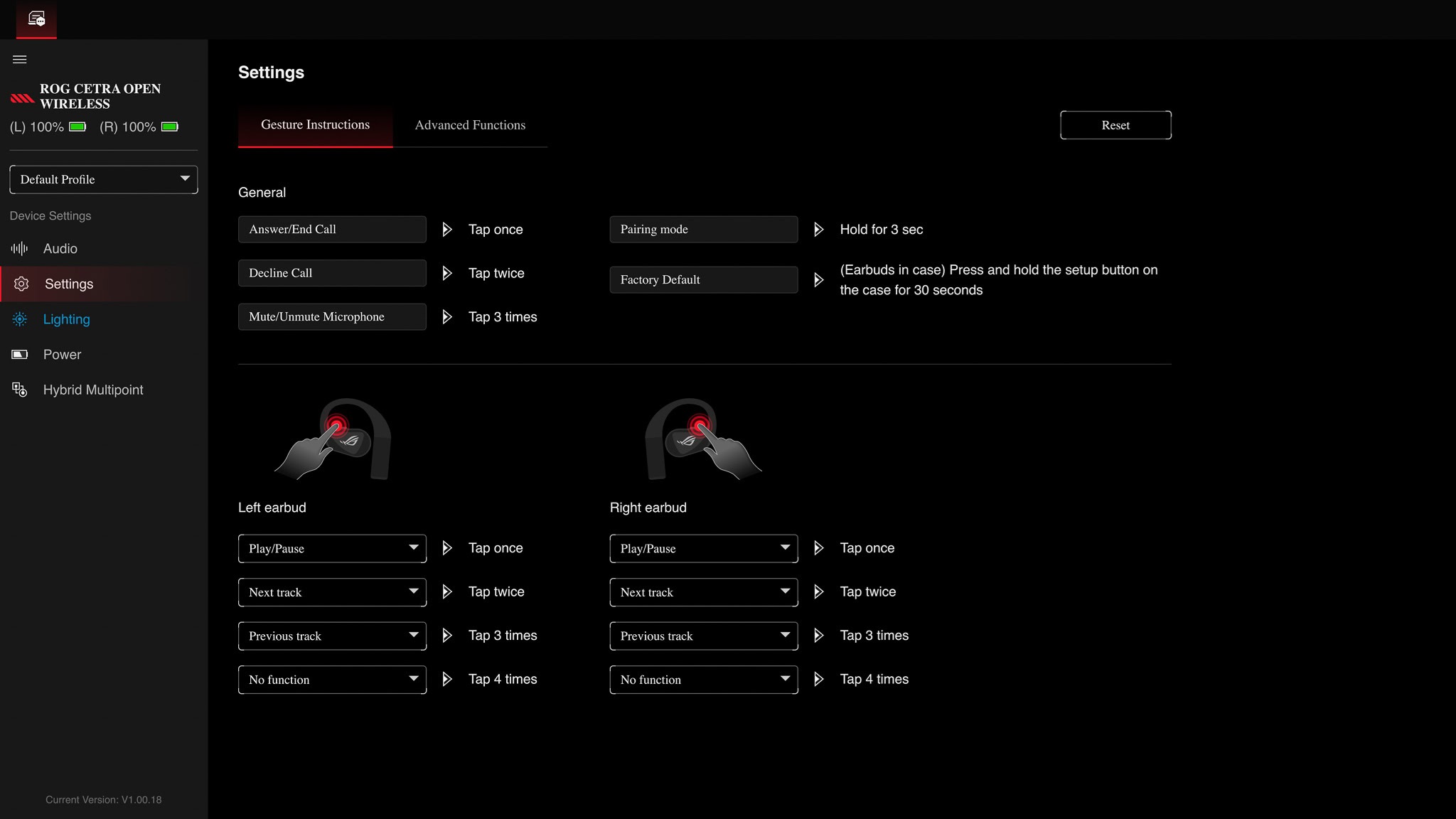Click the Armoury Crate device icon at top
This screenshot has height=819, width=1456.
(x=36, y=18)
